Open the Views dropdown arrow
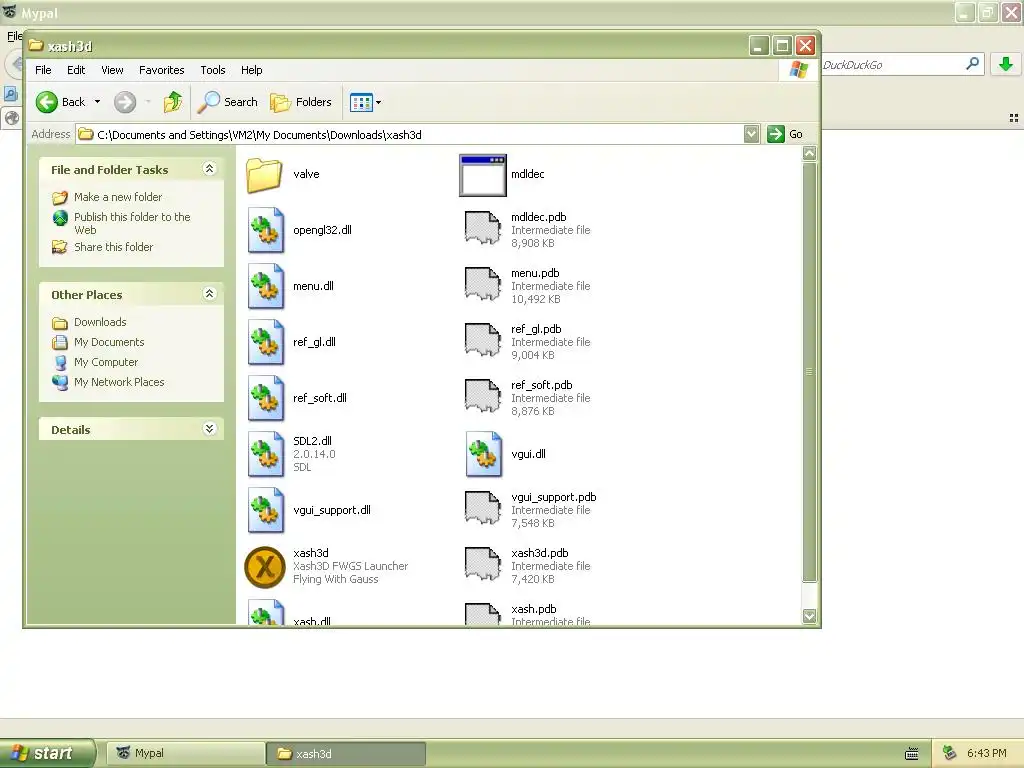Screen dimensions: 1024x768 coord(379,102)
